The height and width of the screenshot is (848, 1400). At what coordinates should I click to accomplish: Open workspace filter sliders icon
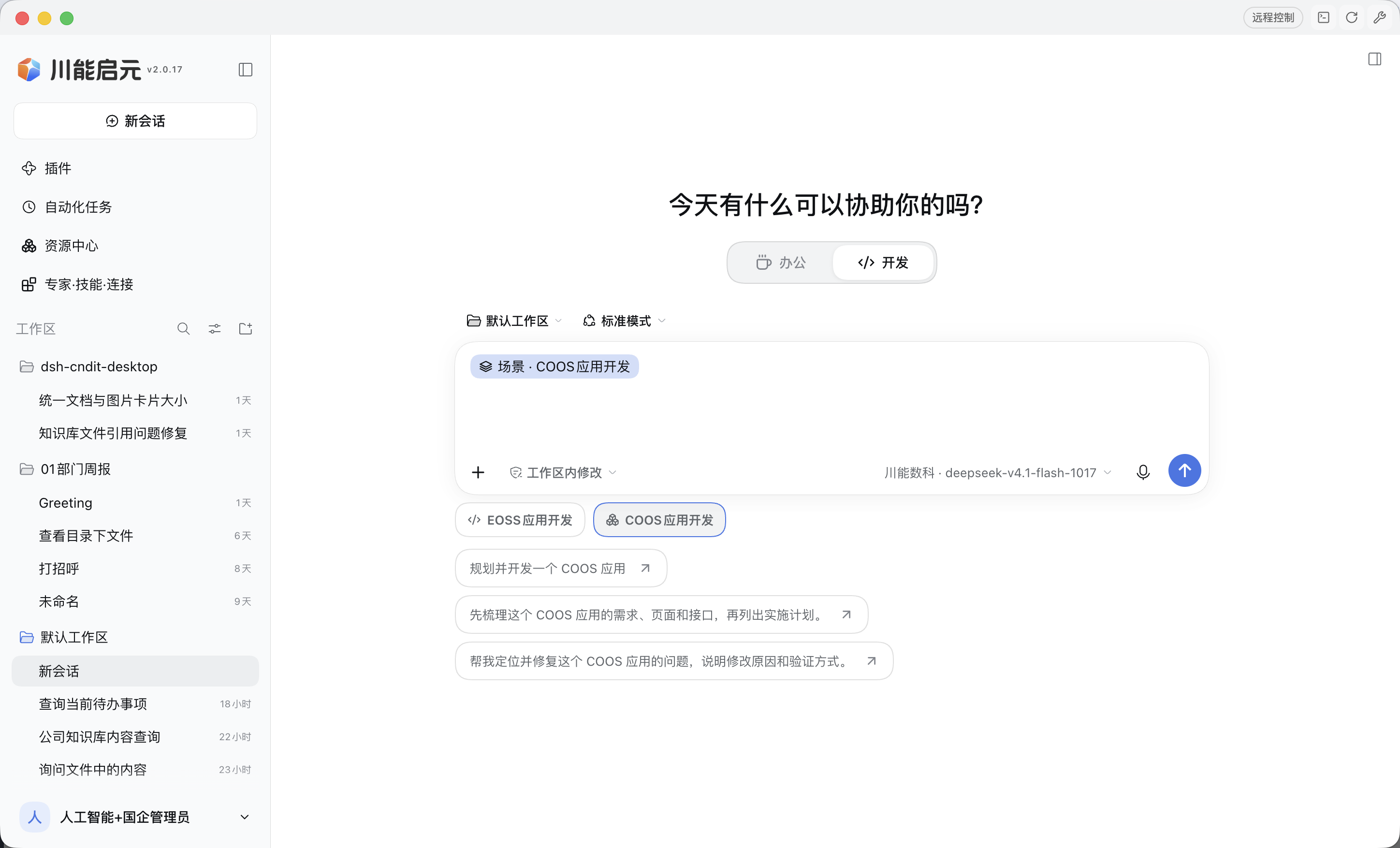click(214, 328)
